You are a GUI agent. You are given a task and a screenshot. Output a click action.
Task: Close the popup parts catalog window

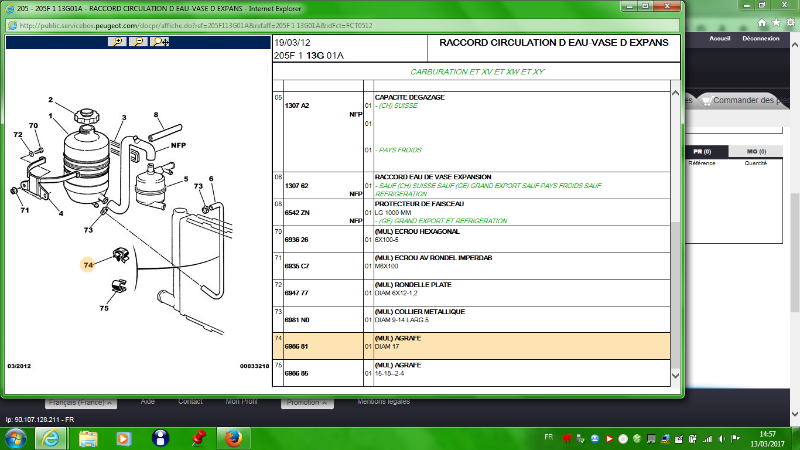pyautogui.click(x=667, y=6)
